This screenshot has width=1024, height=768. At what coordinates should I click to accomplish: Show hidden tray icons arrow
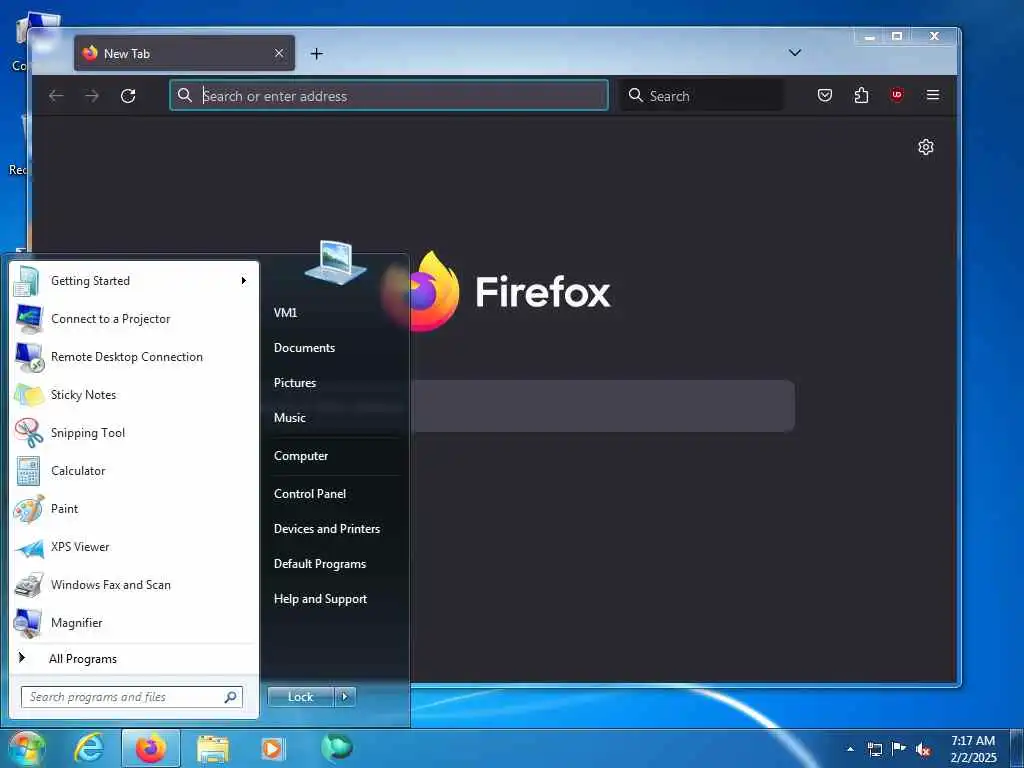click(850, 749)
